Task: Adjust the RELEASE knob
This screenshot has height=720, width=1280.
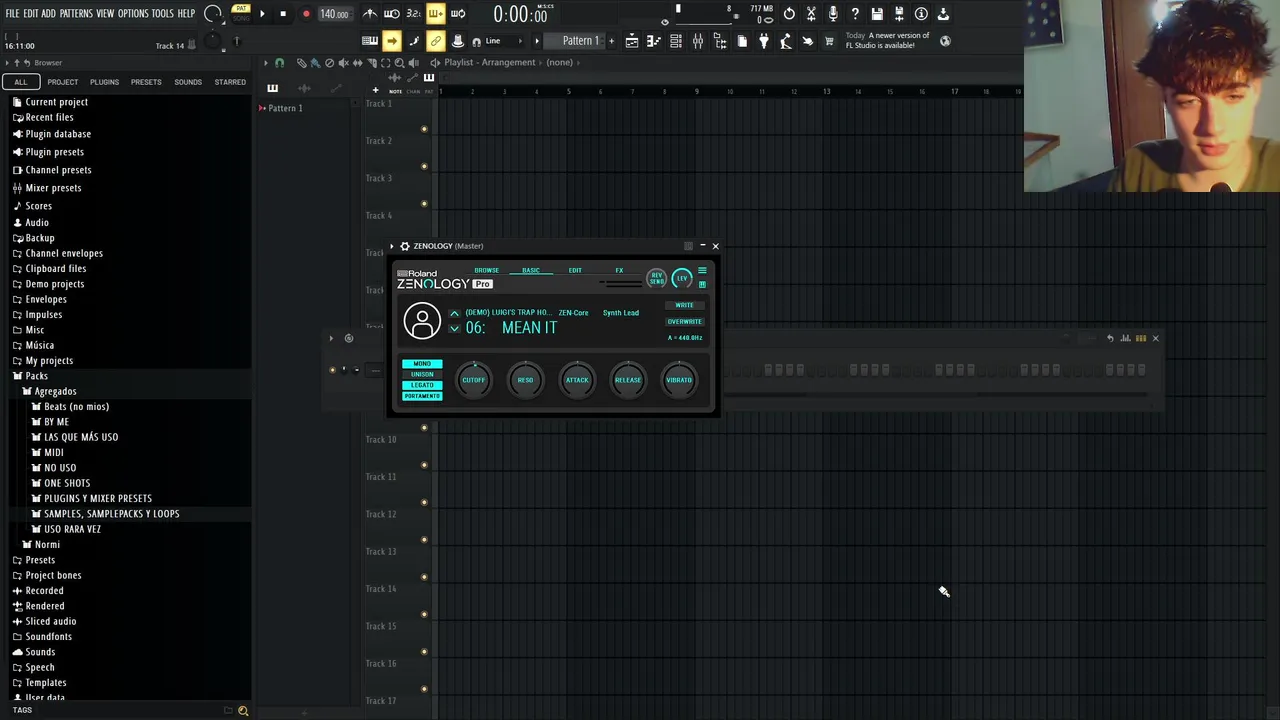Action: coord(628,379)
